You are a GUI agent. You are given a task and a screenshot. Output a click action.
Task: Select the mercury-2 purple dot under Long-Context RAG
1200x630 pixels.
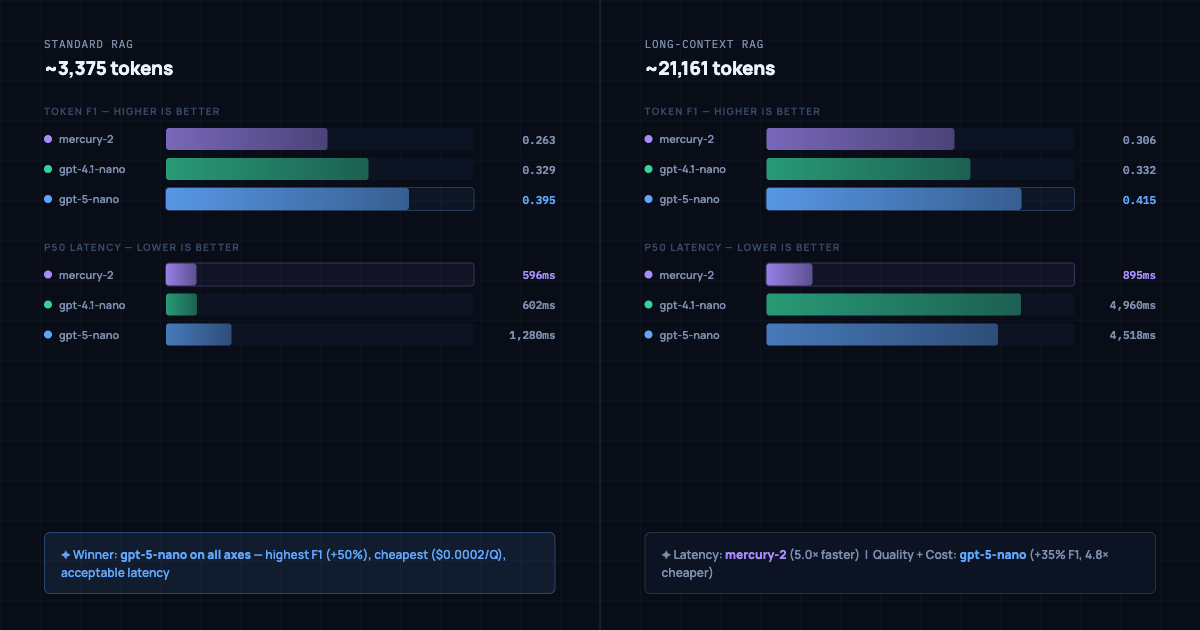click(647, 140)
